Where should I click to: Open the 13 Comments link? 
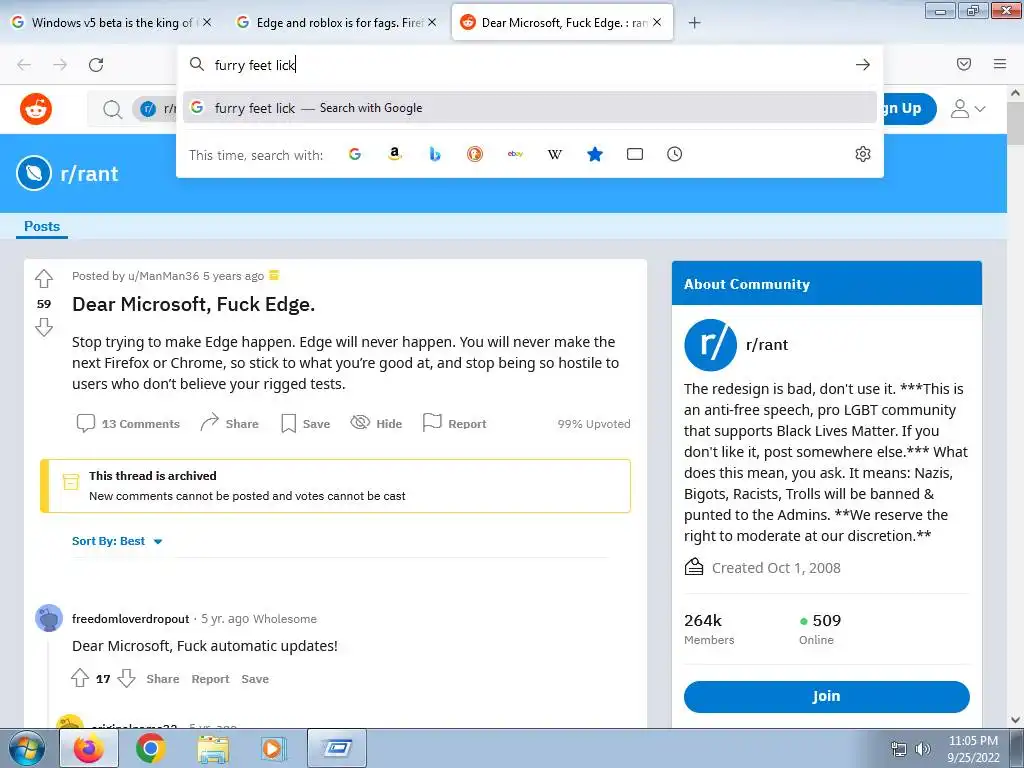[x=128, y=423]
